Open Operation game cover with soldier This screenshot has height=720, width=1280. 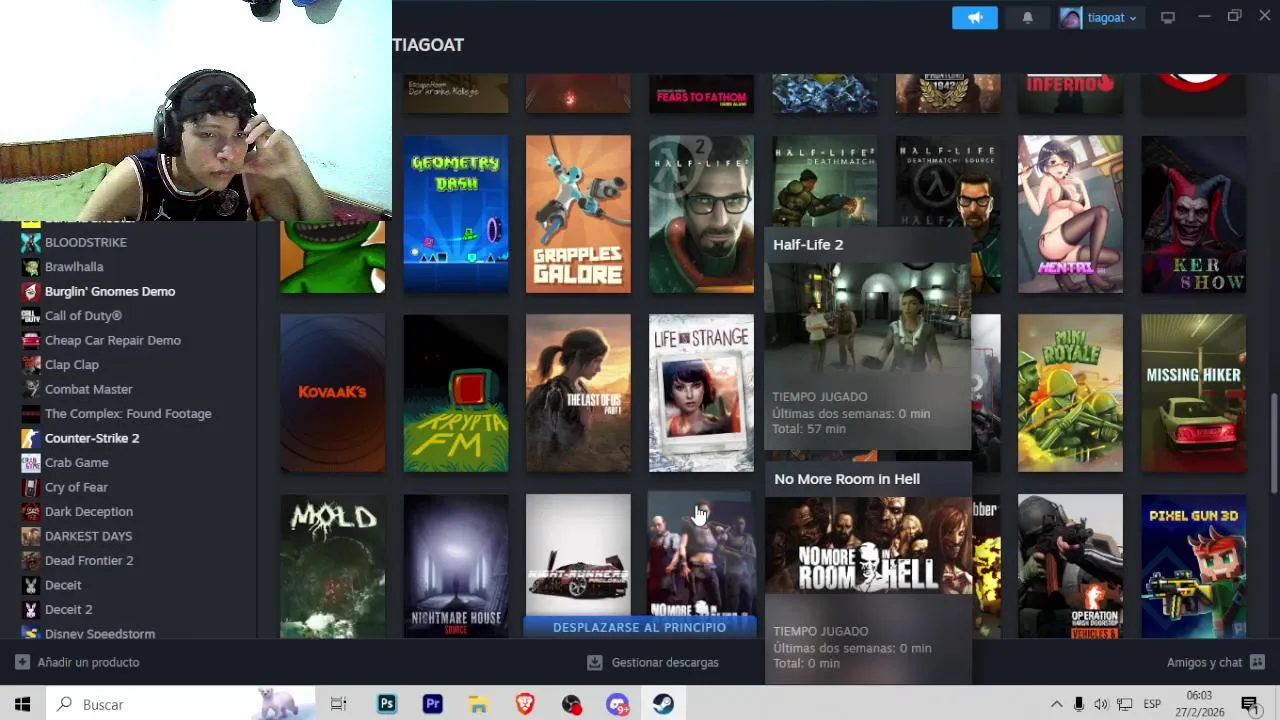1070,566
